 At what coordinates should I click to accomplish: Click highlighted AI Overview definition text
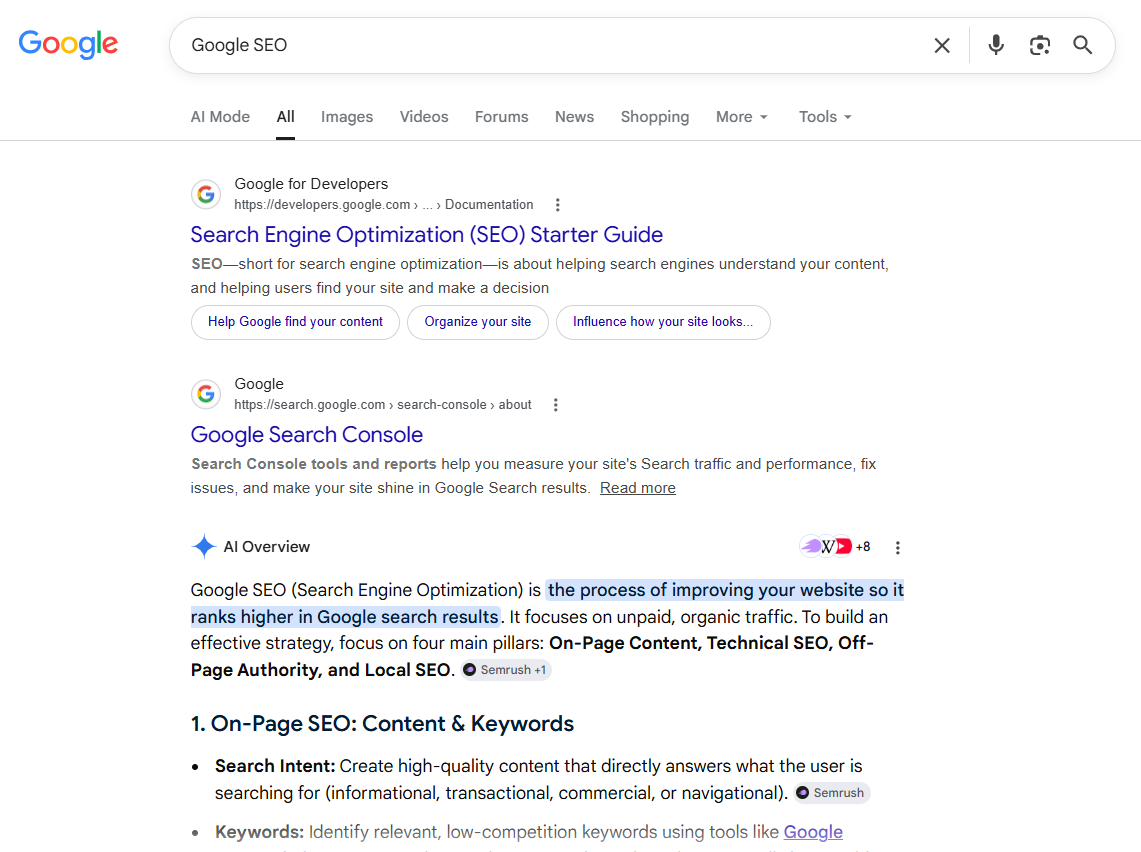tap(547, 603)
